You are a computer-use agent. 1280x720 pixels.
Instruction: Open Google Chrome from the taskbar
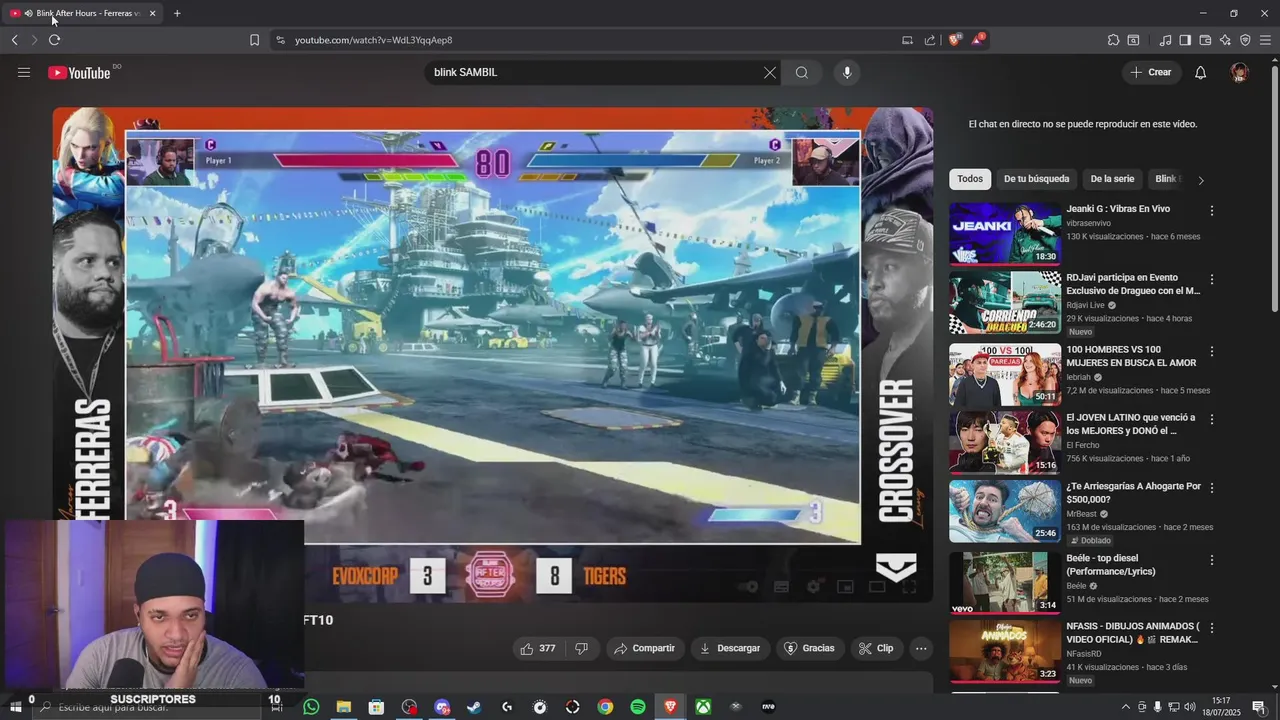(605, 707)
